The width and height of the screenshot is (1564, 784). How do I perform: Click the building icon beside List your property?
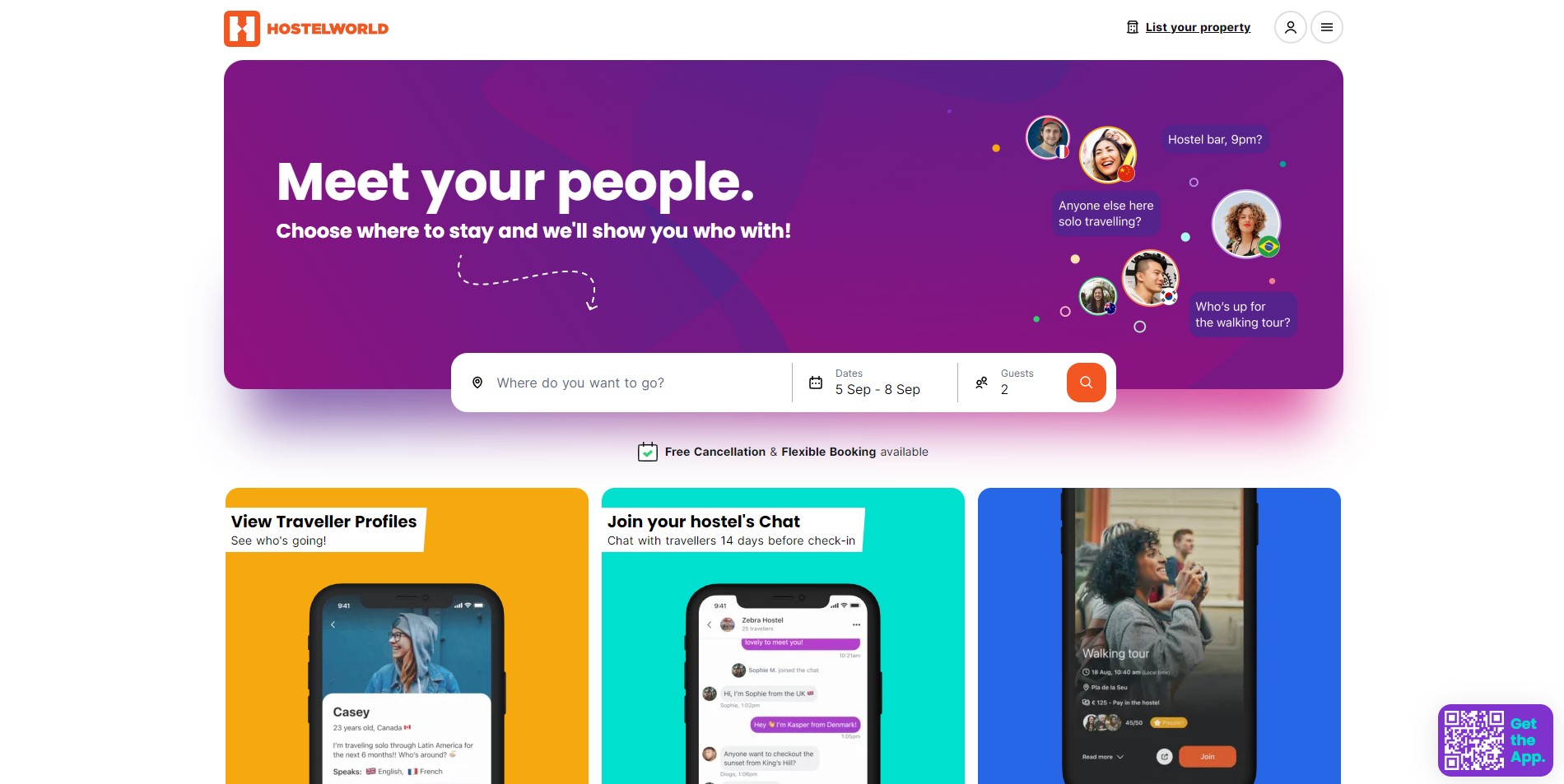tap(1133, 27)
